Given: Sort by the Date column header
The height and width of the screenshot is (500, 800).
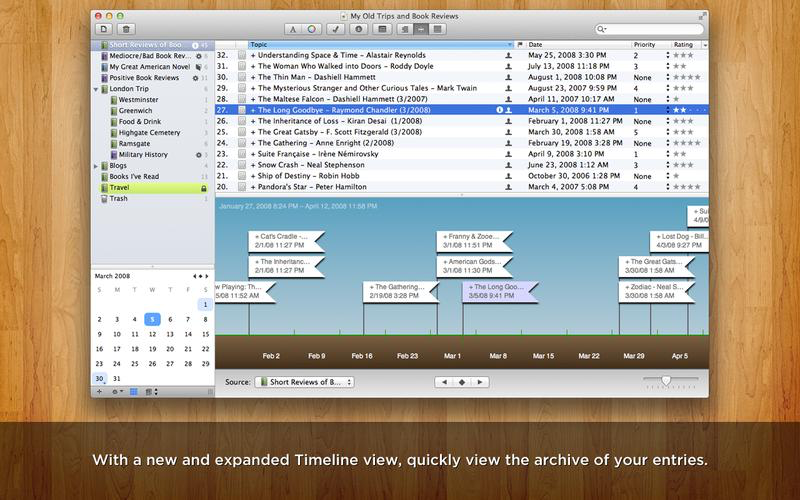Looking at the screenshot, I should point(575,45).
